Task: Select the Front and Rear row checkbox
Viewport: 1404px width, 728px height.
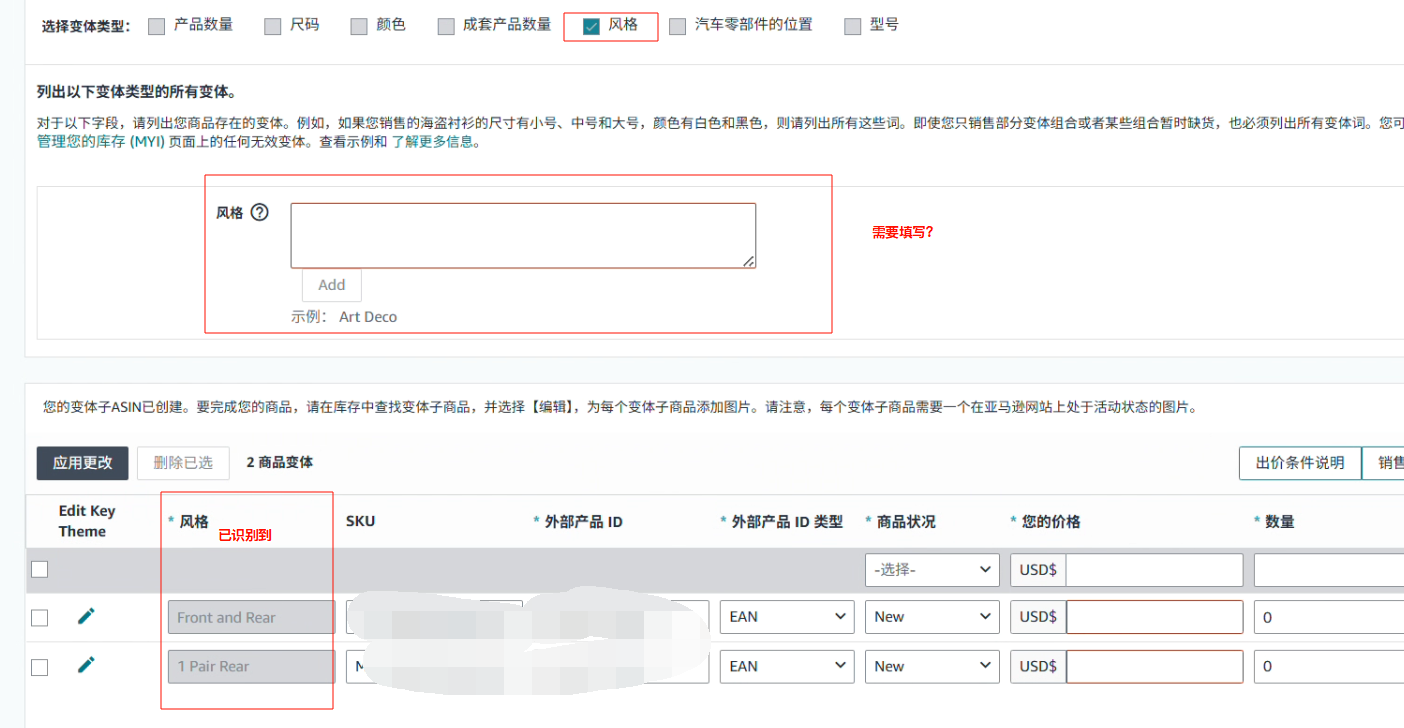Action: (x=39, y=617)
